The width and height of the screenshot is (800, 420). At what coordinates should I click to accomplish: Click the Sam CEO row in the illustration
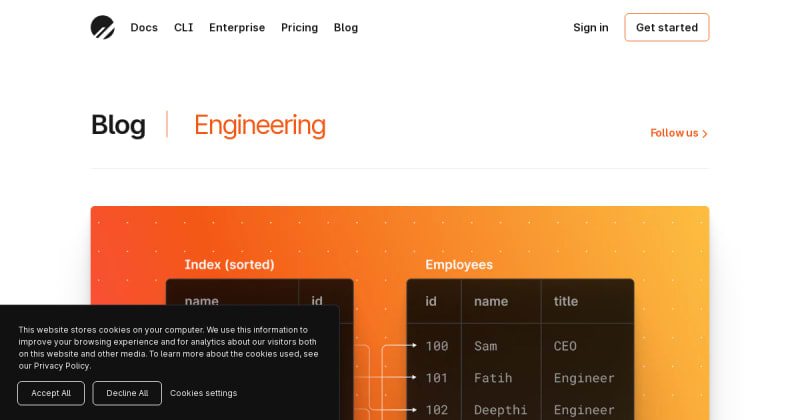[x=520, y=346]
